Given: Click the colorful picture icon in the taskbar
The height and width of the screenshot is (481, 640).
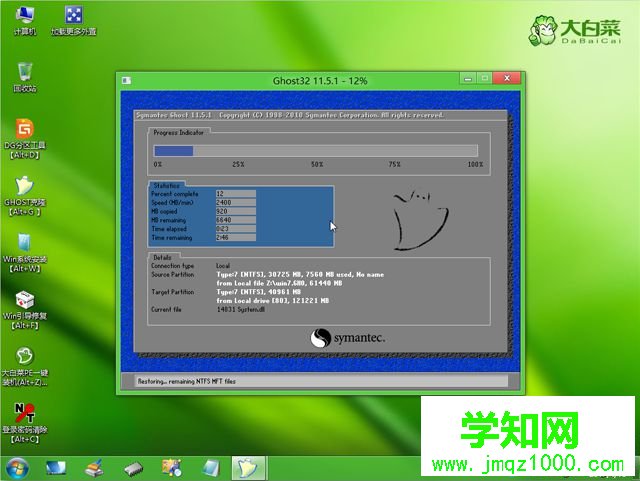Looking at the screenshot, I should (172, 468).
